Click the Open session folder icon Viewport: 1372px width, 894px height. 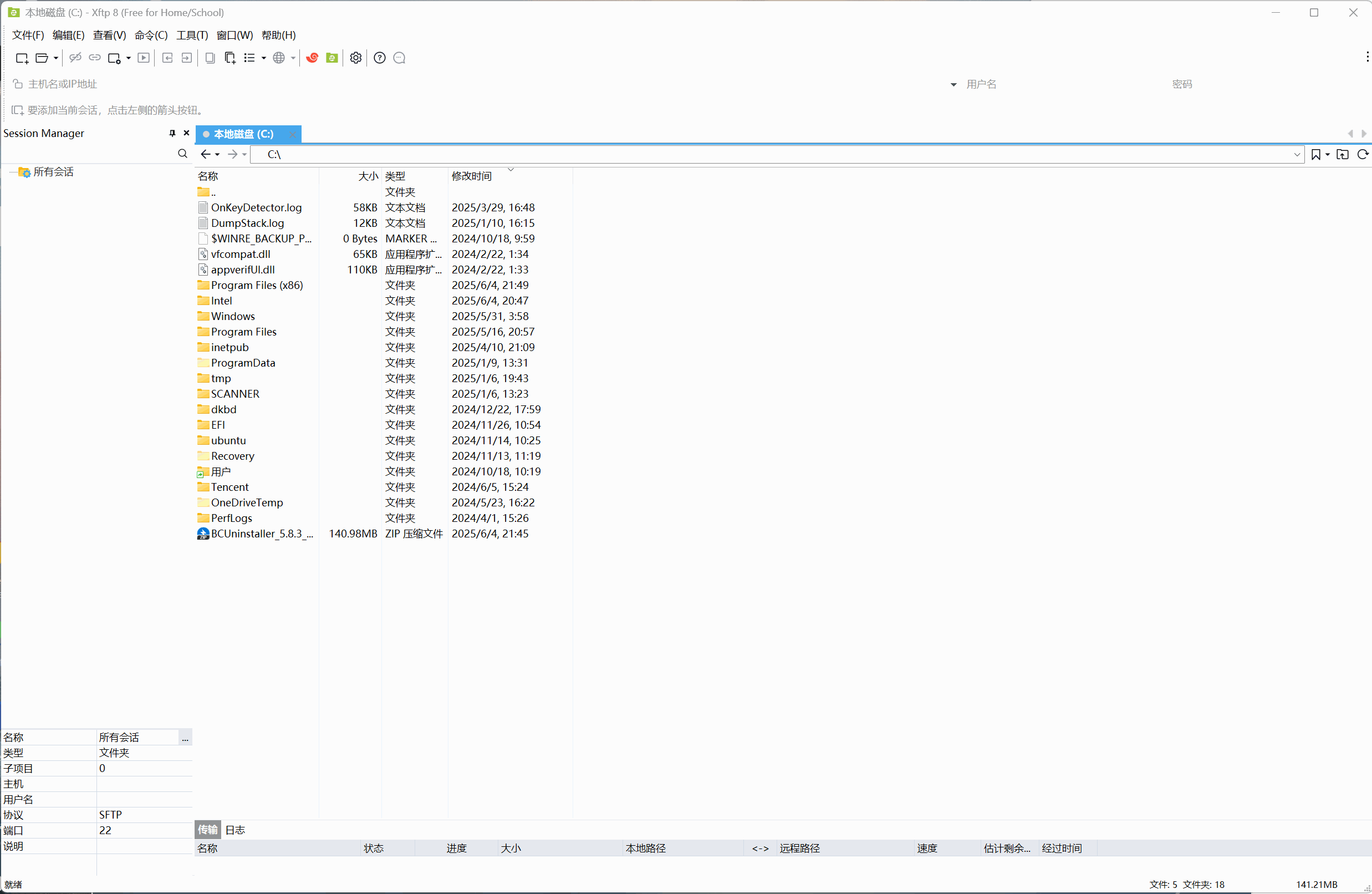pyautogui.click(x=42, y=58)
